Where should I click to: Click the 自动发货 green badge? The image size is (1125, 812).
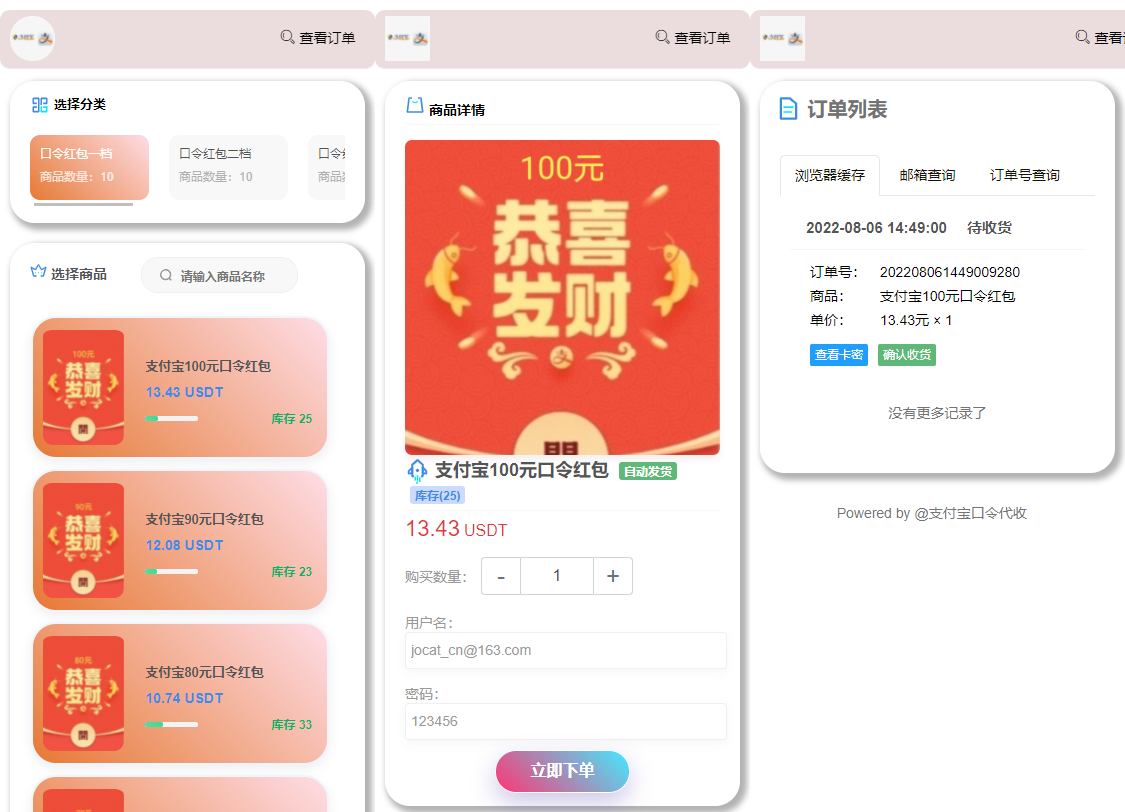(x=648, y=471)
